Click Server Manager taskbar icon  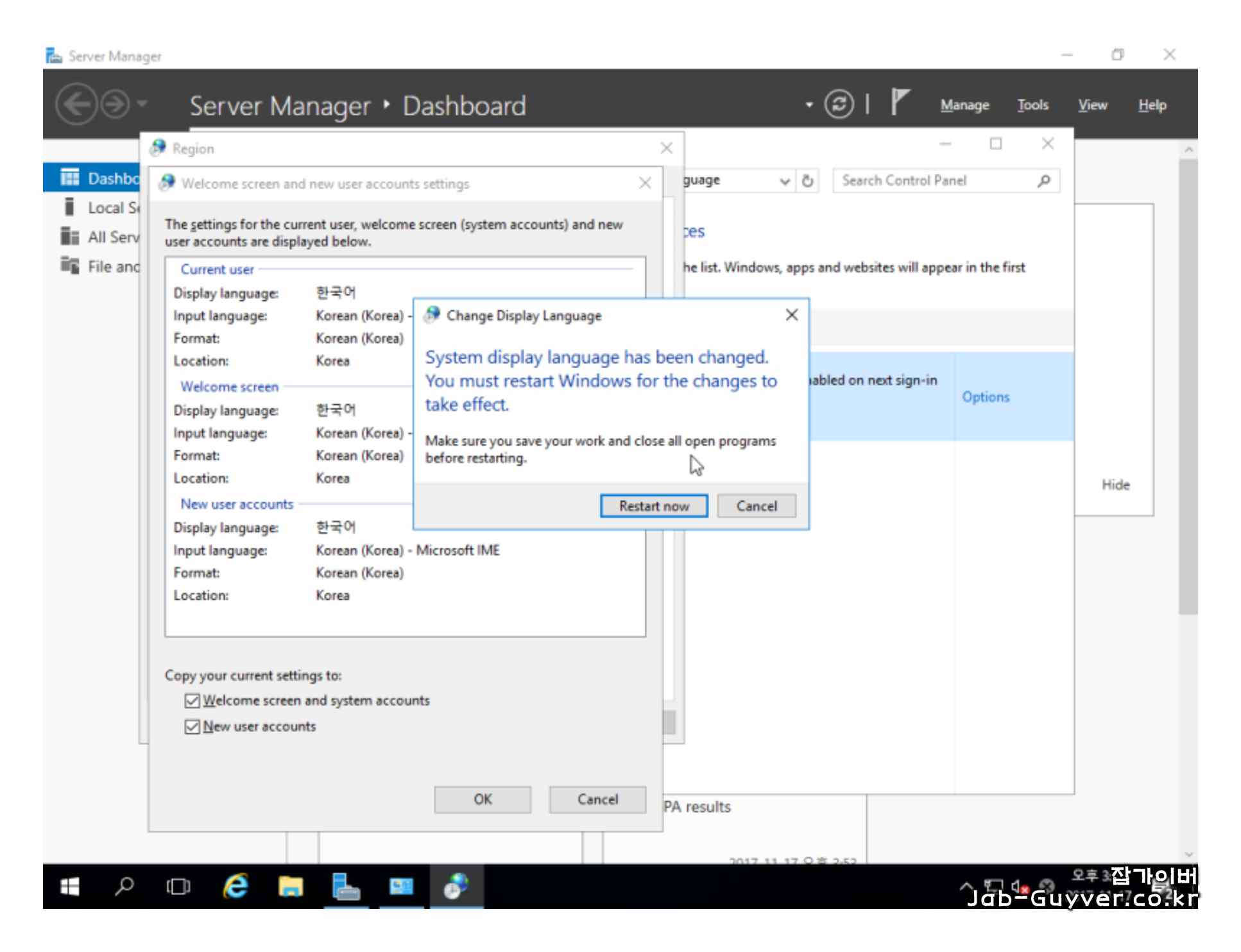(x=346, y=887)
